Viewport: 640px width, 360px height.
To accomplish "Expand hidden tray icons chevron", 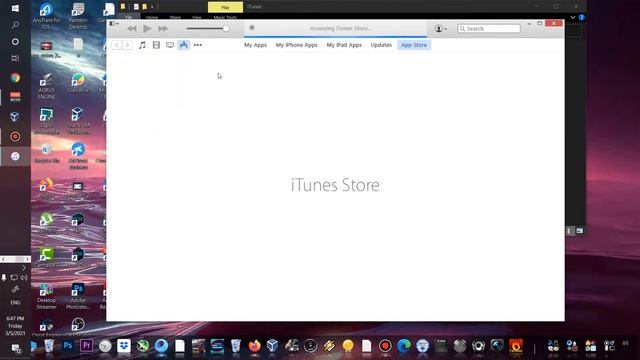I will tap(24, 268).
